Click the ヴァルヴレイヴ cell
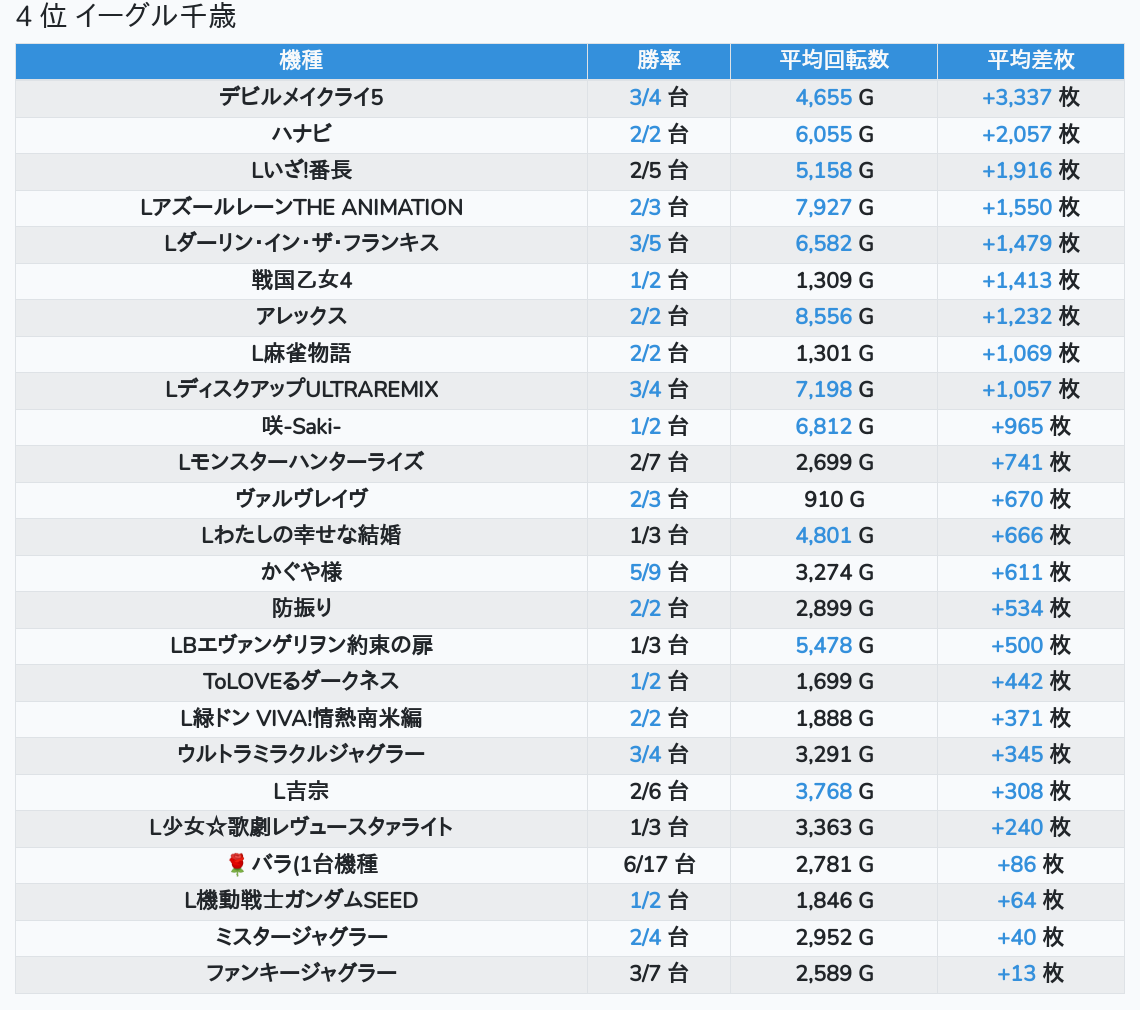 click(x=301, y=499)
